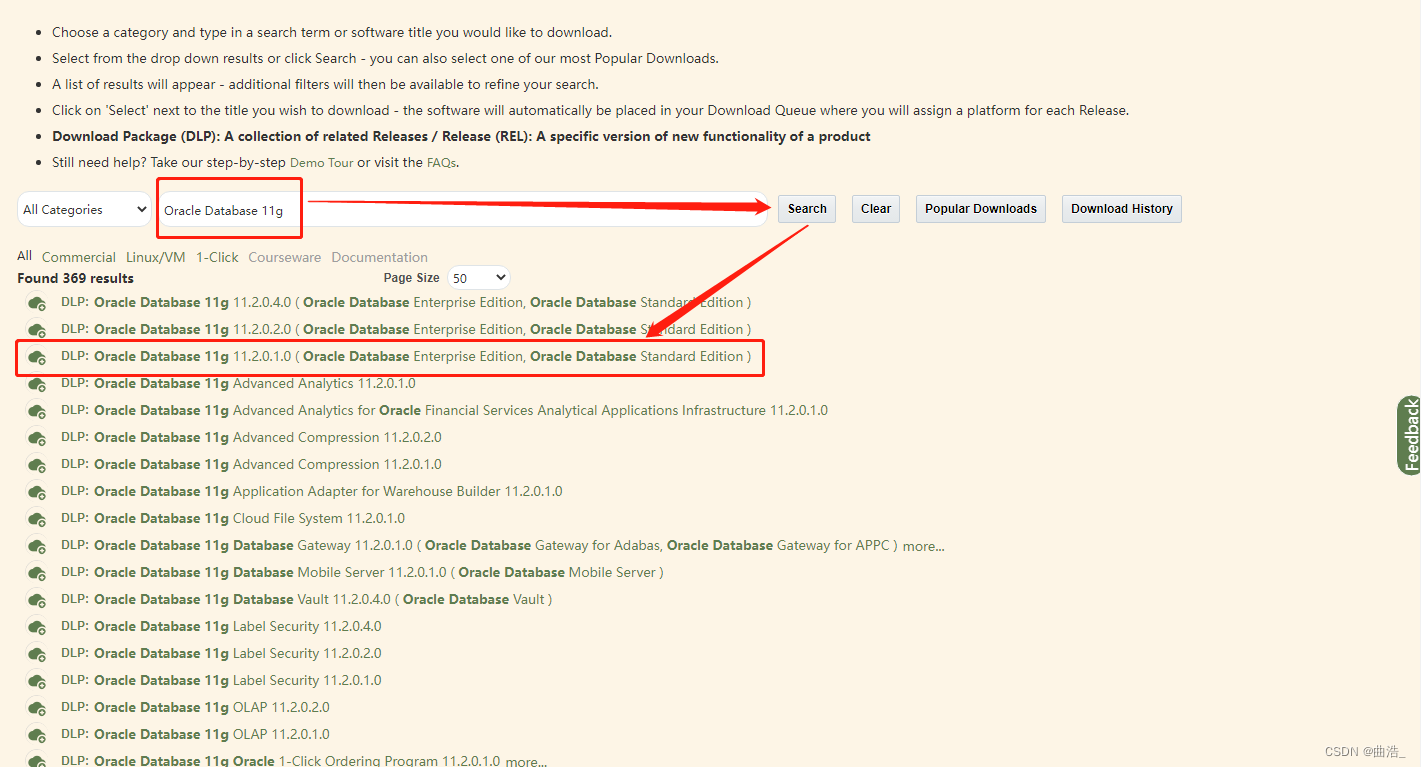Select Advanced Analytics 11.2.0.1.0 package
This screenshot has width=1421, height=767.
pos(238,383)
